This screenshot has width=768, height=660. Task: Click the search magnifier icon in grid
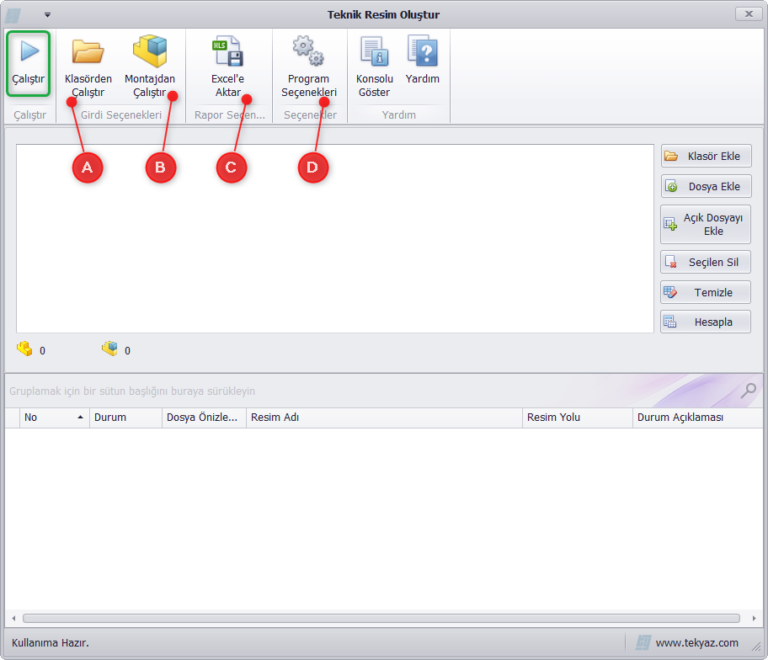(x=747, y=390)
